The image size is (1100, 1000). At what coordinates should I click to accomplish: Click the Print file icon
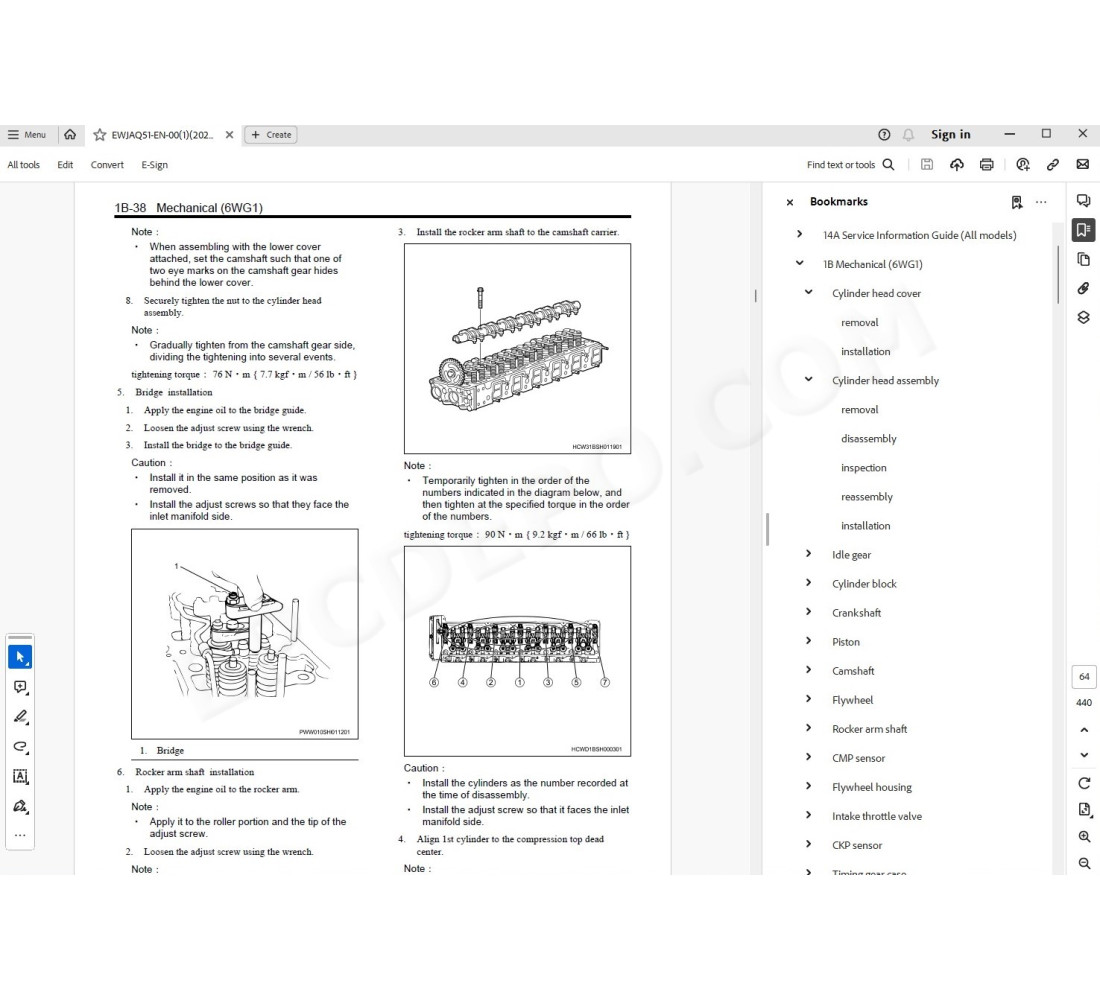[x=987, y=165]
